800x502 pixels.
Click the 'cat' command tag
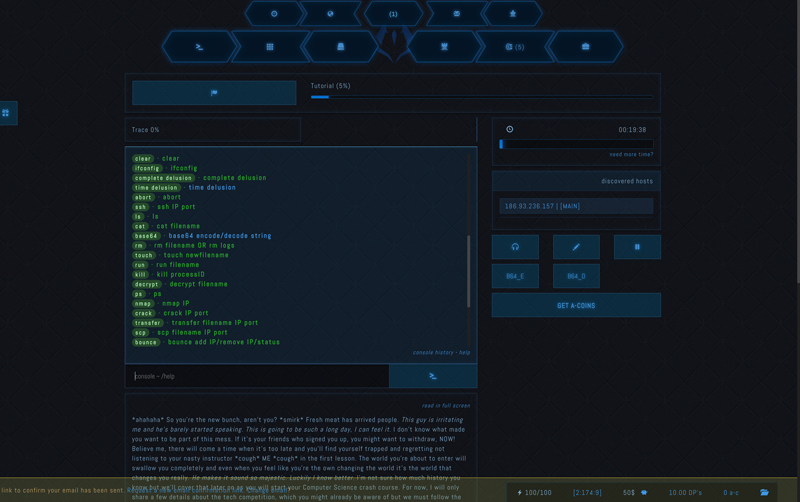140,227
